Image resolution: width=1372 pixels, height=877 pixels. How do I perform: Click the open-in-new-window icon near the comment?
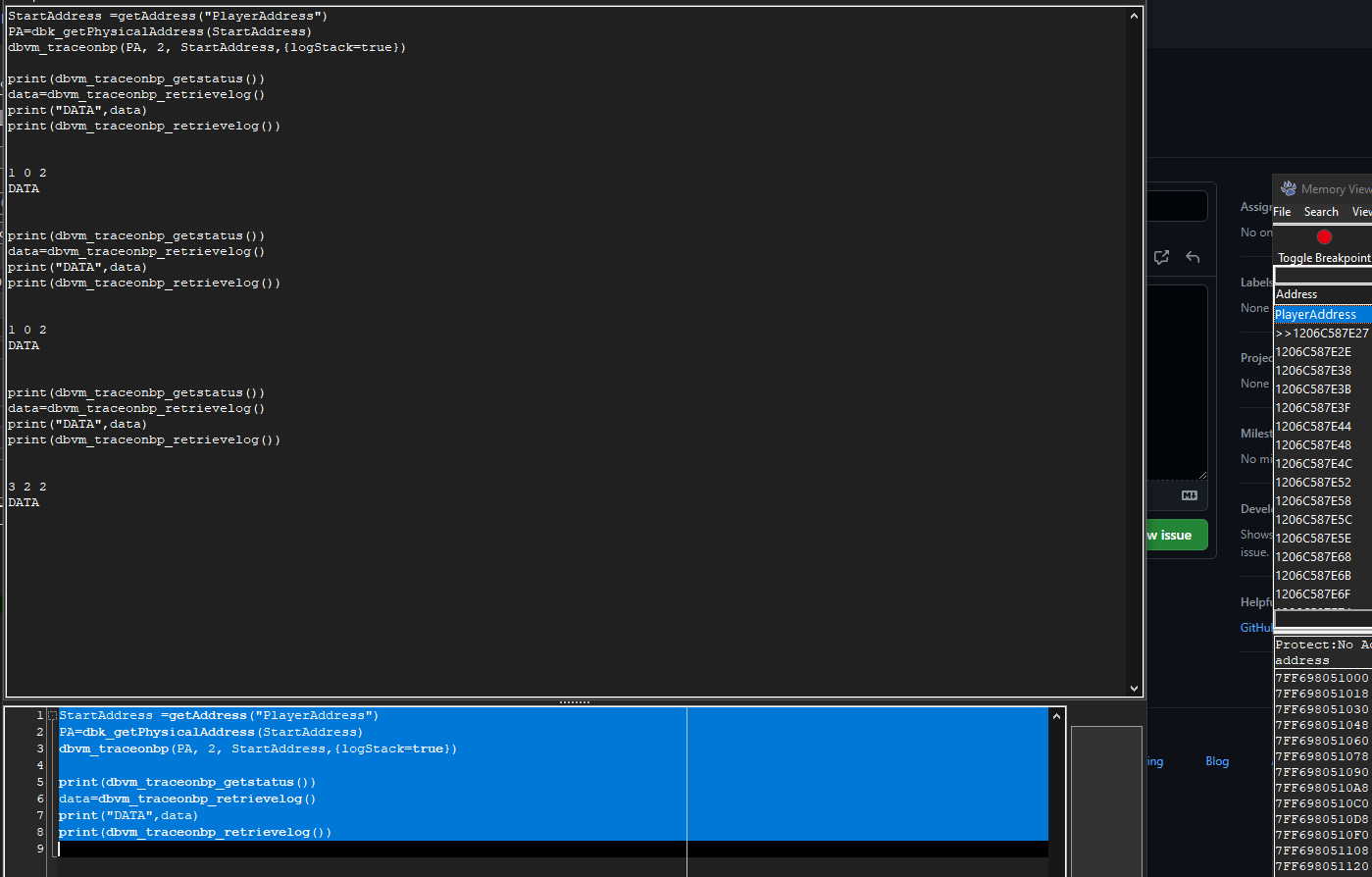1161,257
